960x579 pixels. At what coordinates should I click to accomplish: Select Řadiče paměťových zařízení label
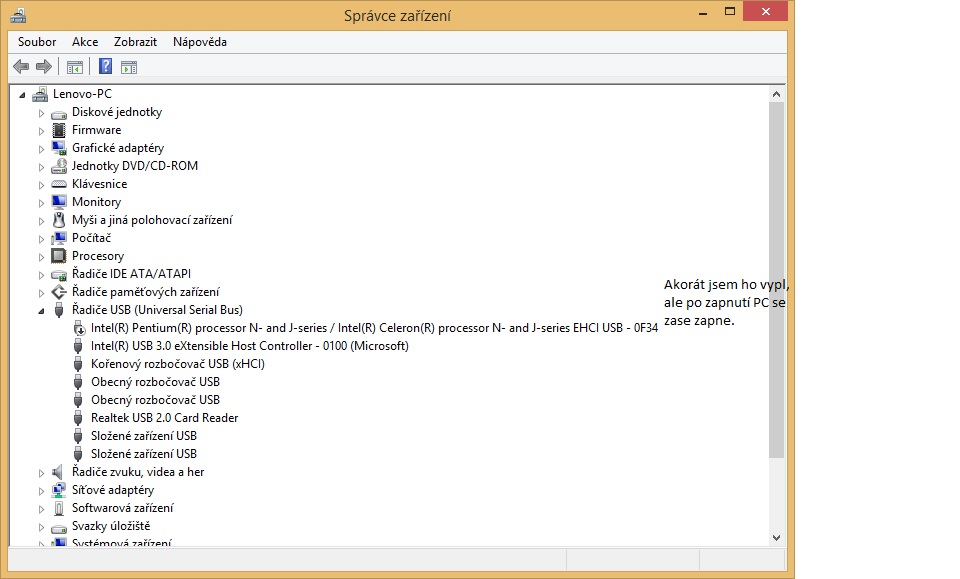coord(145,292)
